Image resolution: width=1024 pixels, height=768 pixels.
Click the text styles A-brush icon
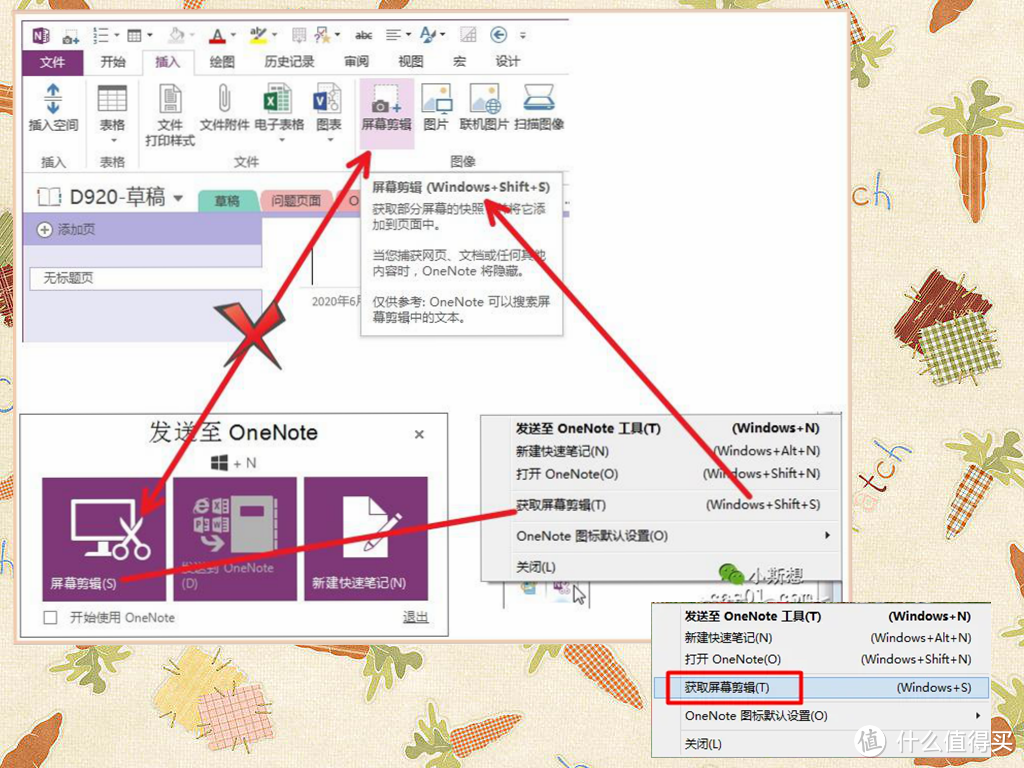[428, 35]
